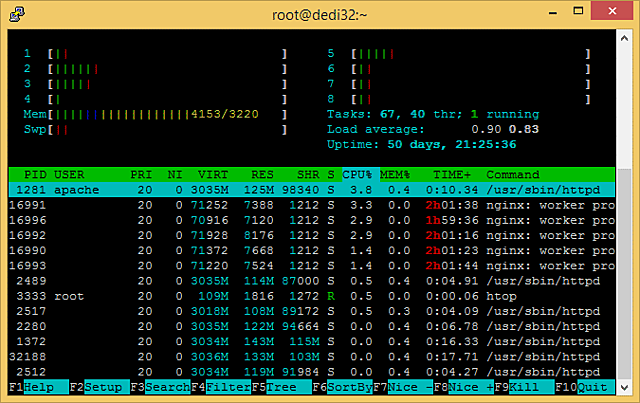Viewport: 640px width, 403px height.
Task: Select F4 Filter at the bottom
Action: pos(221,387)
